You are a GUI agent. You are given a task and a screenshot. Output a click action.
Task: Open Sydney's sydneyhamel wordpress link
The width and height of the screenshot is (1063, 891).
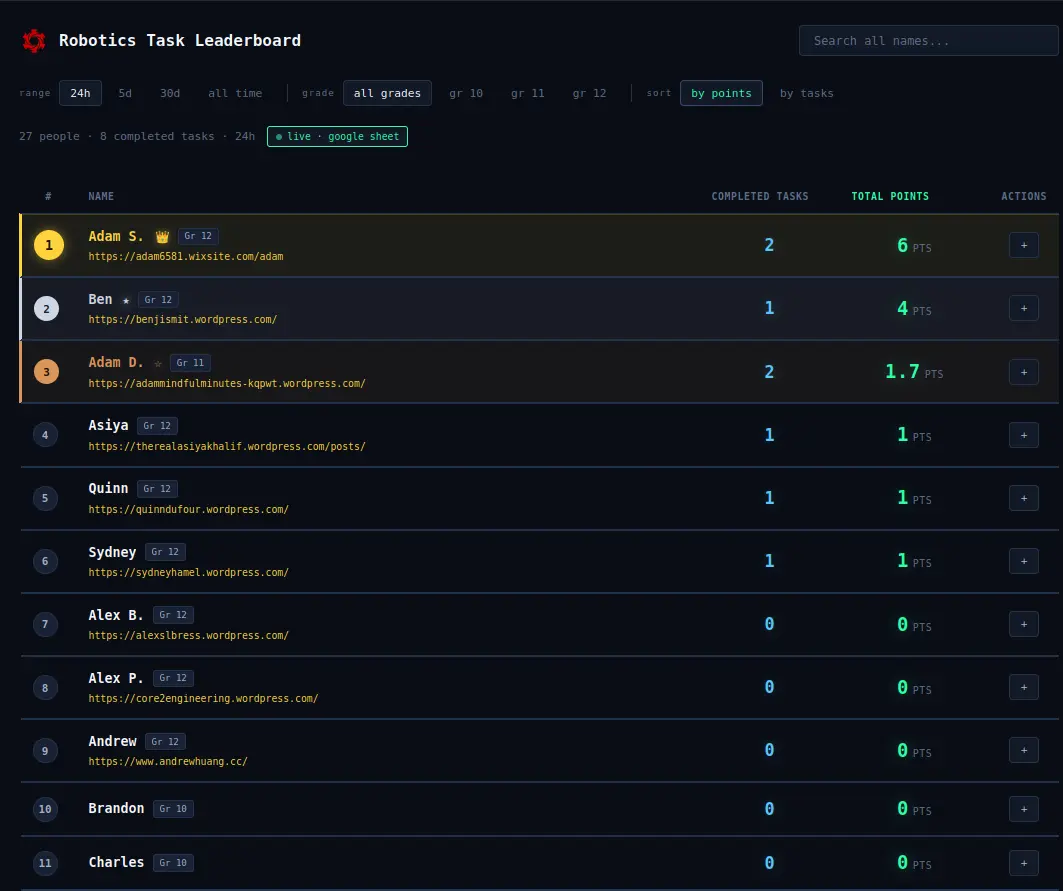point(188,572)
